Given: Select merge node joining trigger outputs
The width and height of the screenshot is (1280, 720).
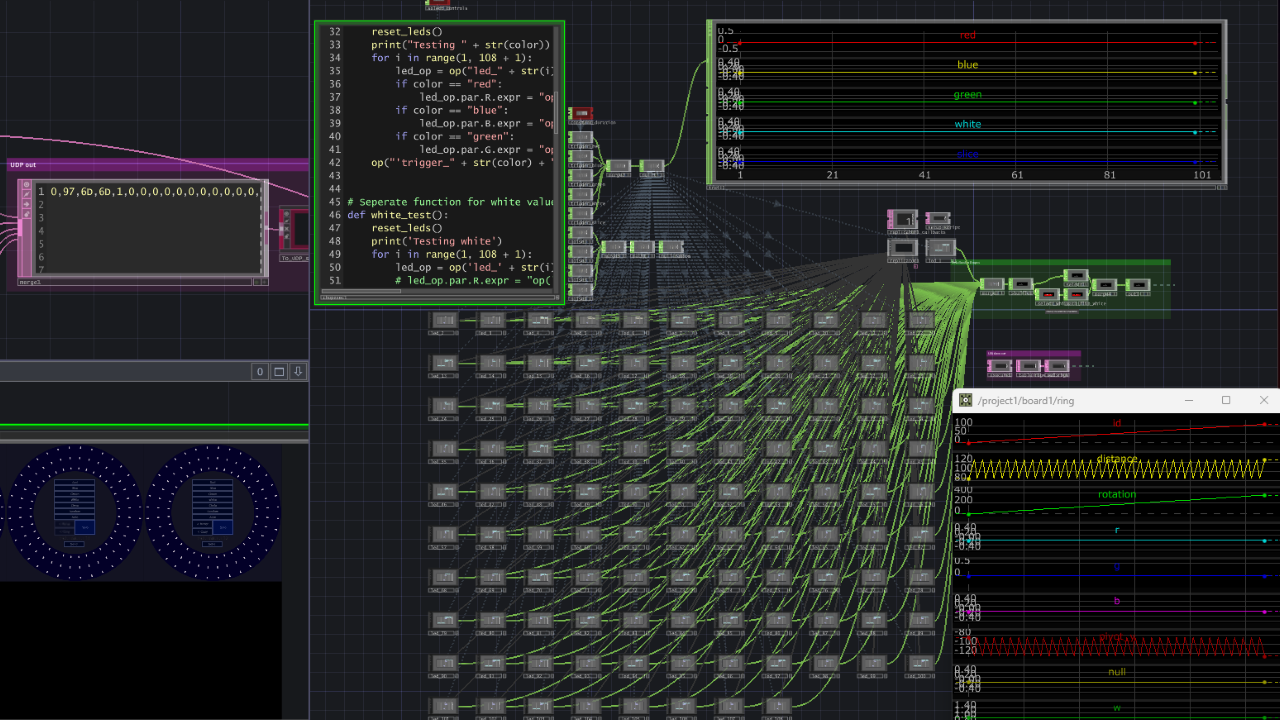Looking at the screenshot, I should pyautogui.click(x=618, y=165).
